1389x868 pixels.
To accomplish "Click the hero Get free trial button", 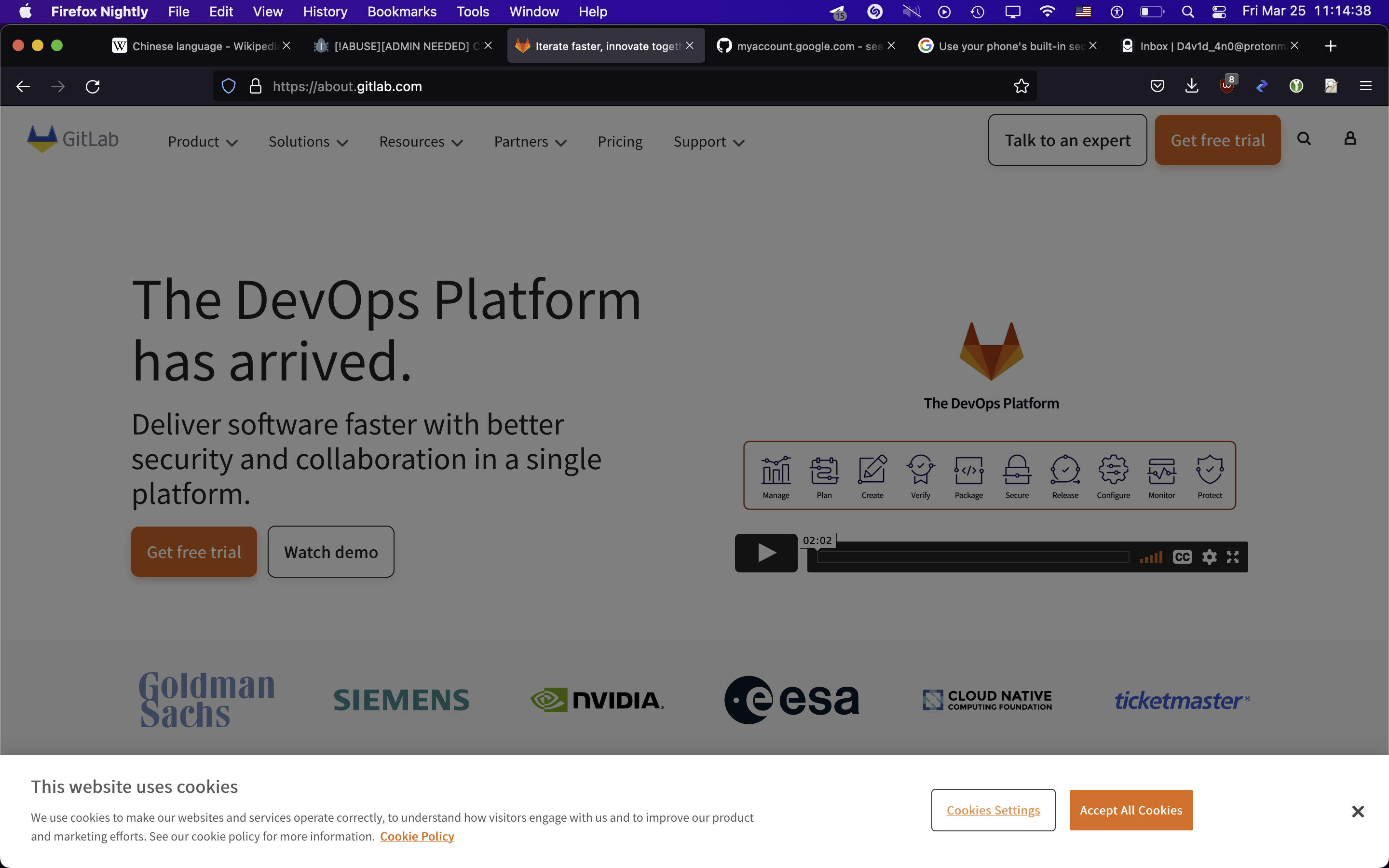I will (x=194, y=552).
